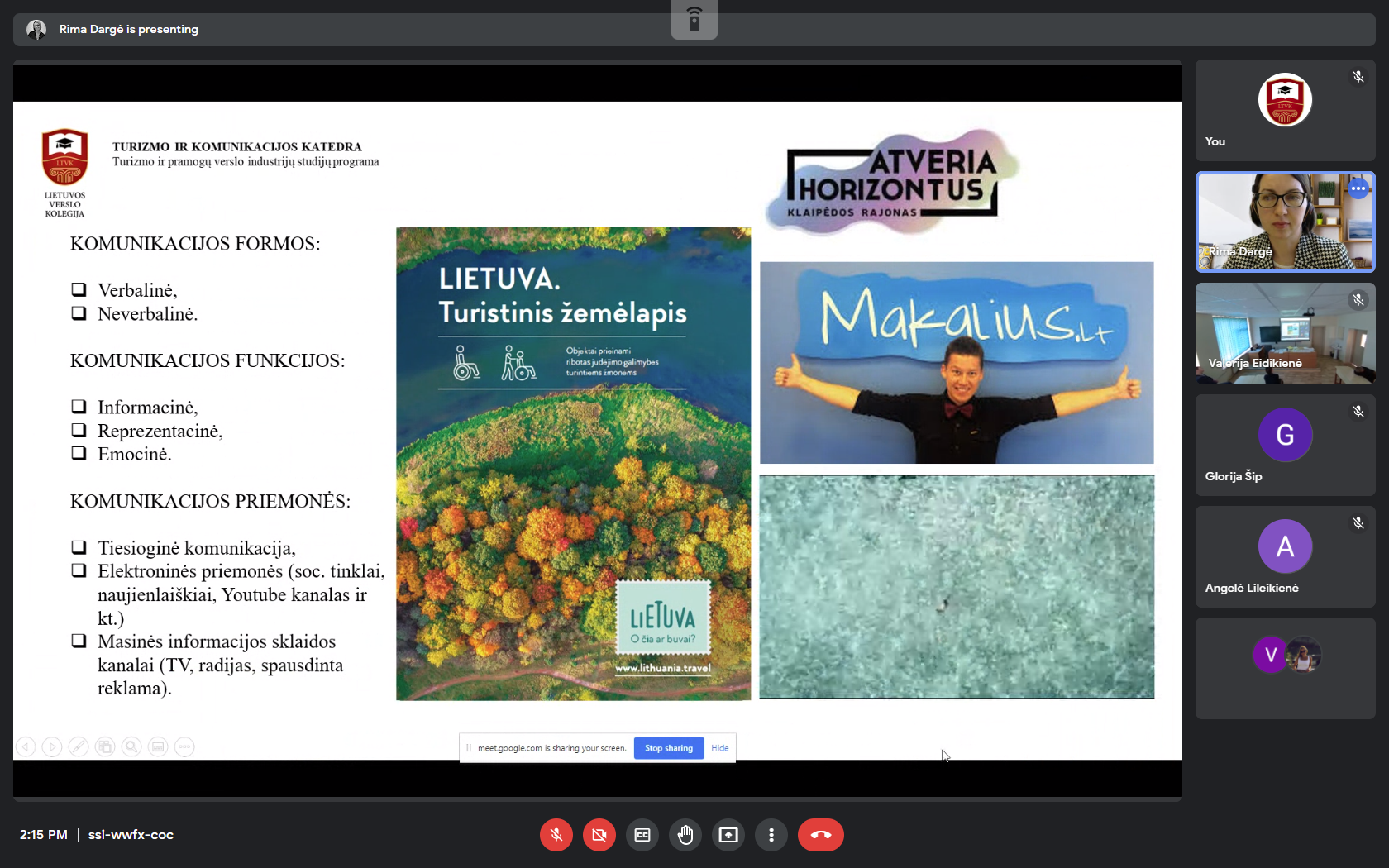Toggle slideshow subtitles icon

point(158,747)
